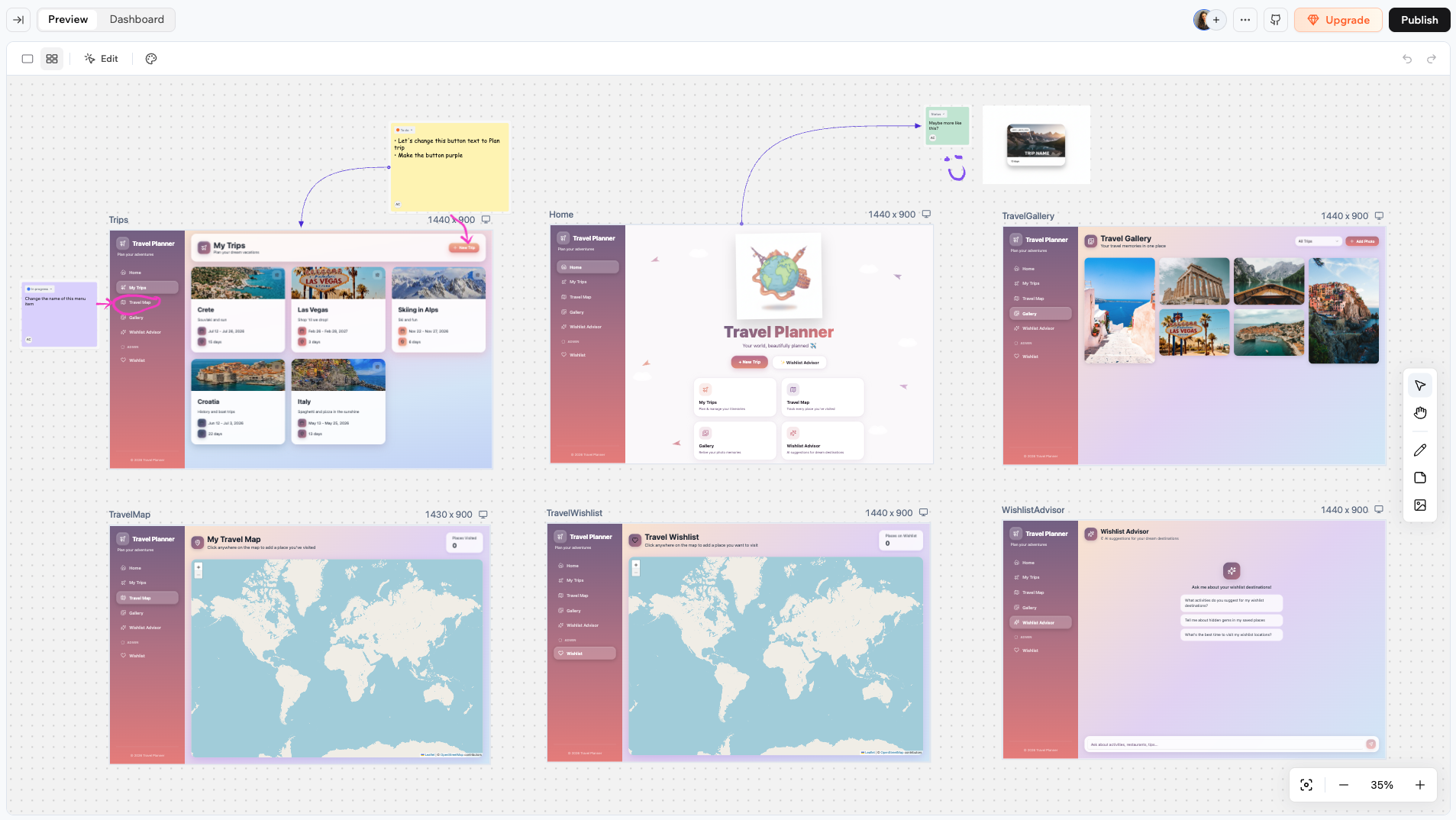1456x820 pixels.
Task: Click the desktop device icon of Home frame
Action: coord(926,215)
